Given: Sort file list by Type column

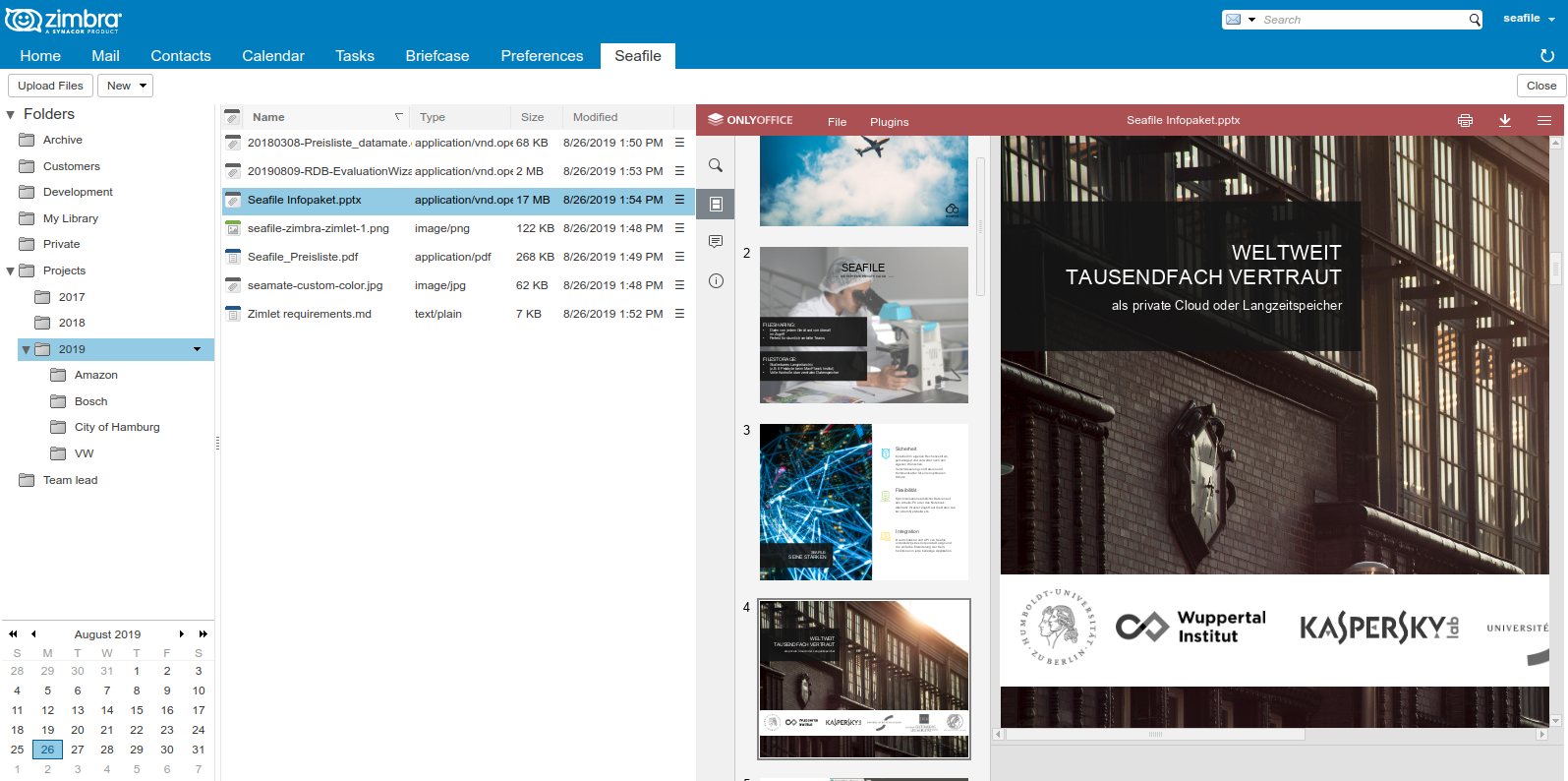Looking at the screenshot, I should pyautogui.click(x=460, y=117).
